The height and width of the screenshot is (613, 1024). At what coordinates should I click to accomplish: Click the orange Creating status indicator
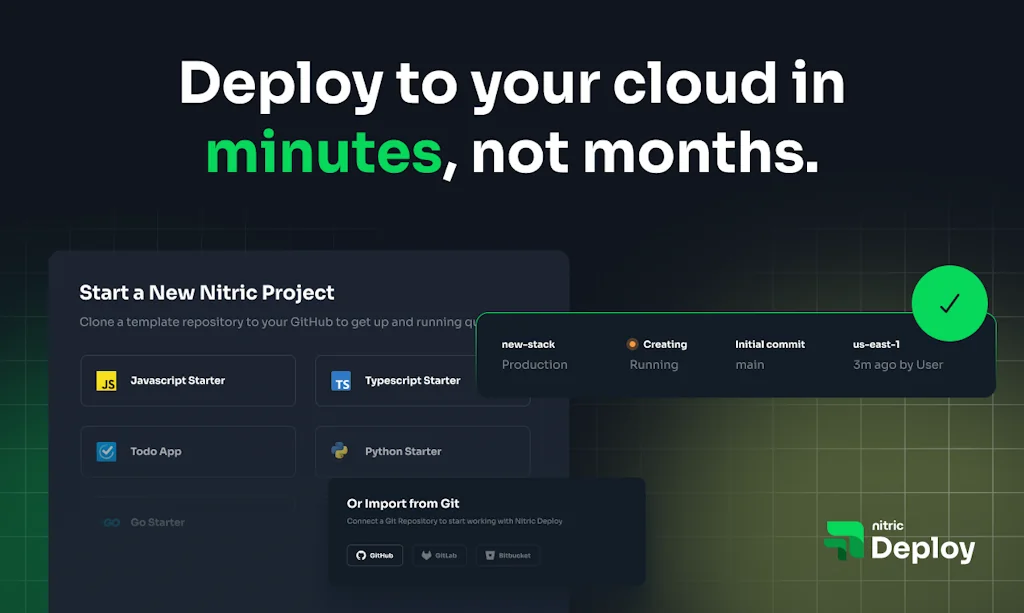click(x=630, y=344)
